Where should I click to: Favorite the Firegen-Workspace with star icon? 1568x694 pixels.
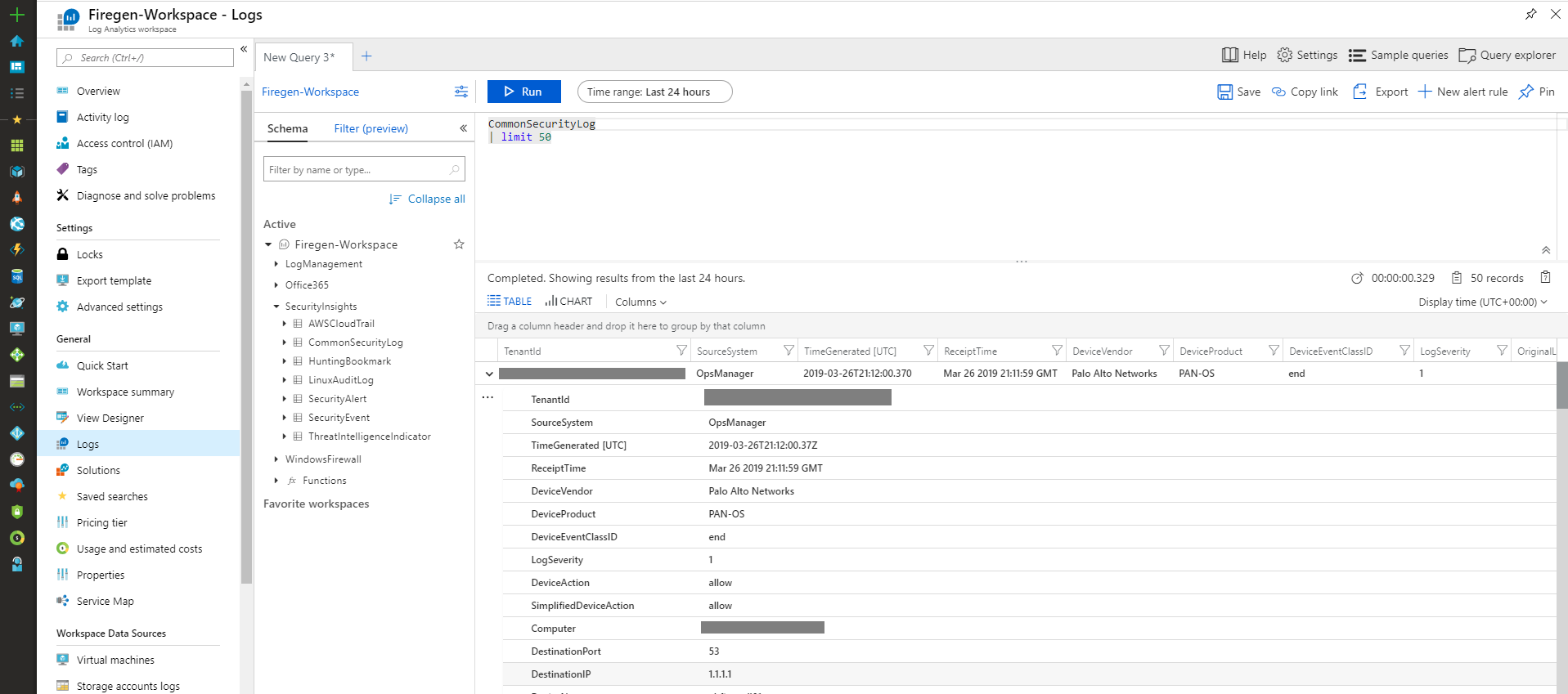pos(459,244)
